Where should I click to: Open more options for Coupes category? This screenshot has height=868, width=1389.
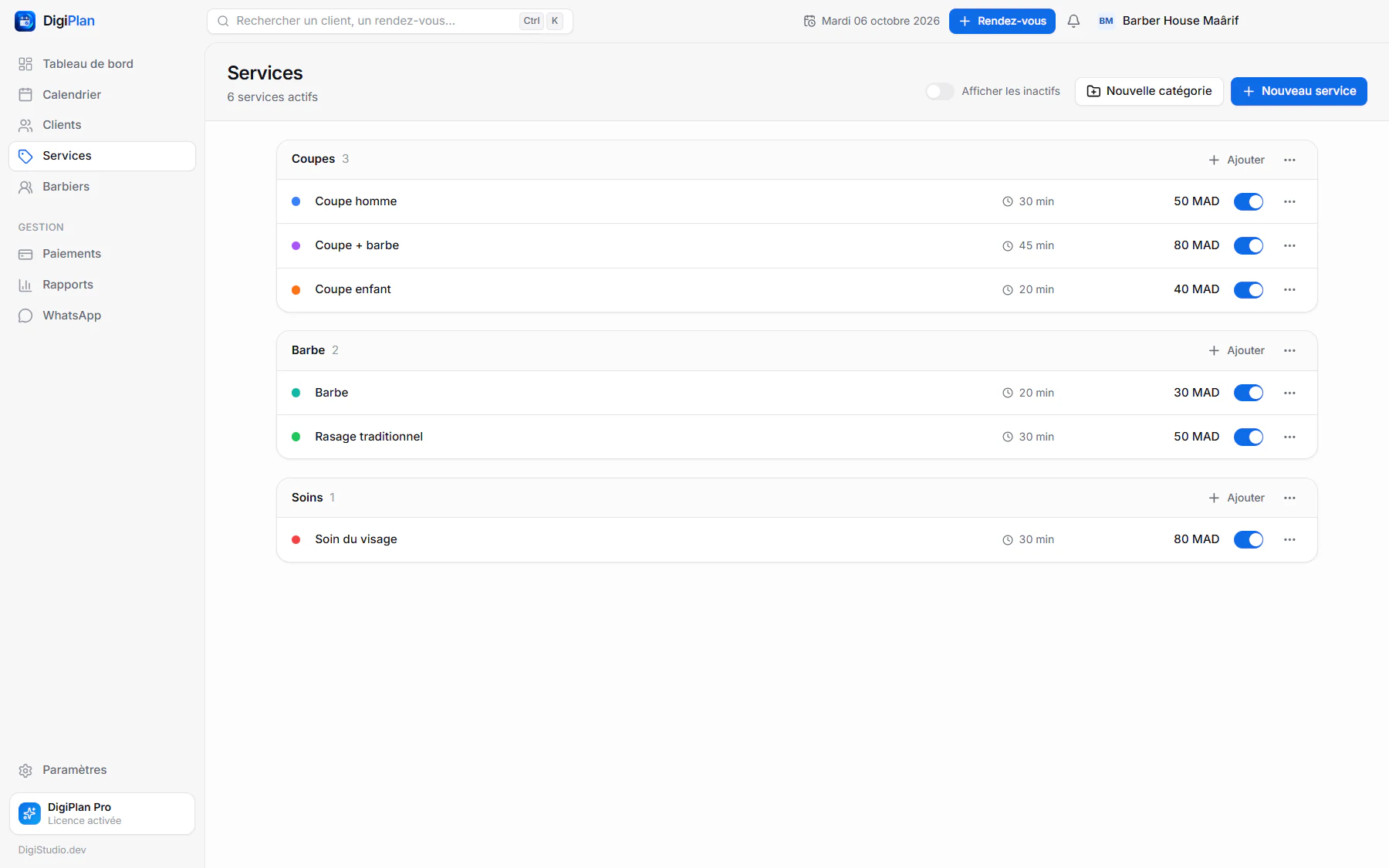[x=1289, y=160]
